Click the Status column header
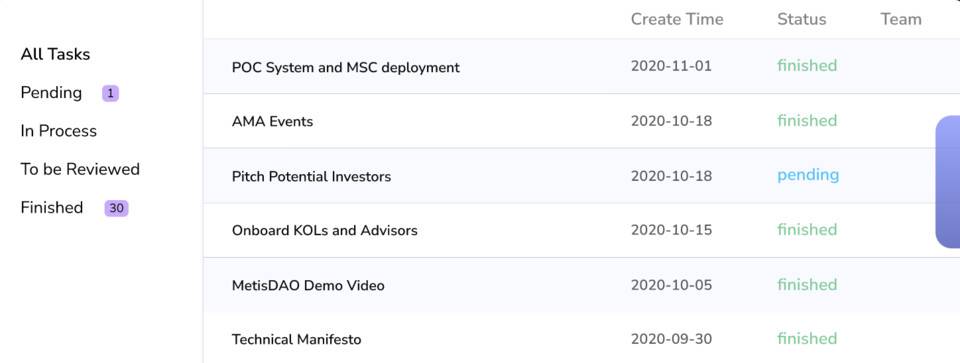960x363 pixels. 801,20
